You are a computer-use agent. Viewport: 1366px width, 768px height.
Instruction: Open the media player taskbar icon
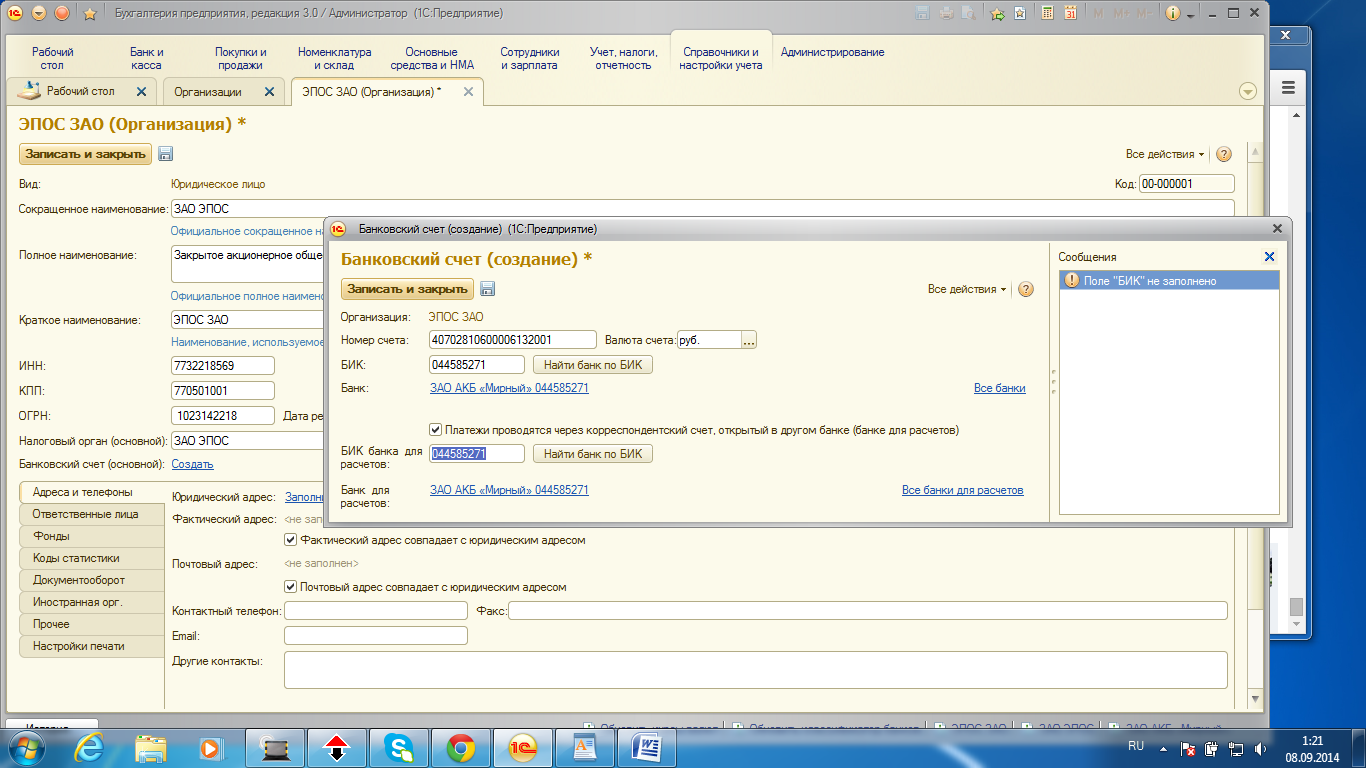coord(210,747)
